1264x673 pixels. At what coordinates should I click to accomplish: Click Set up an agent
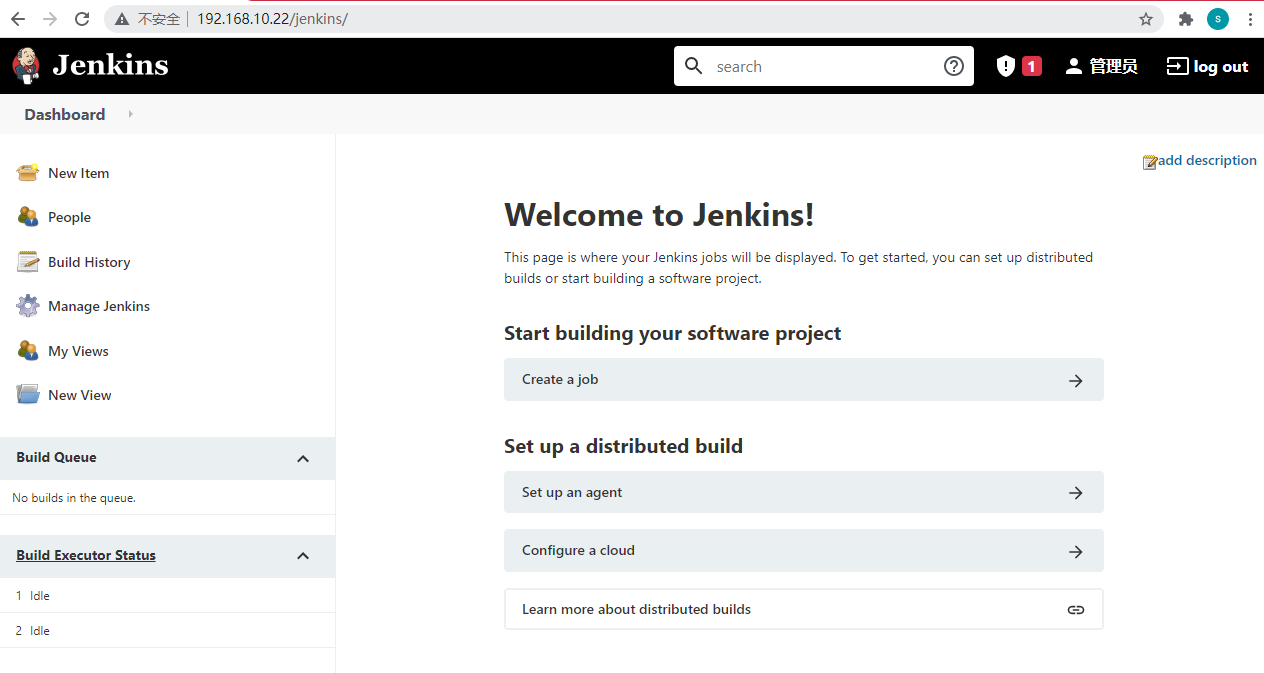pyautogui.click(x=803, y=492)
